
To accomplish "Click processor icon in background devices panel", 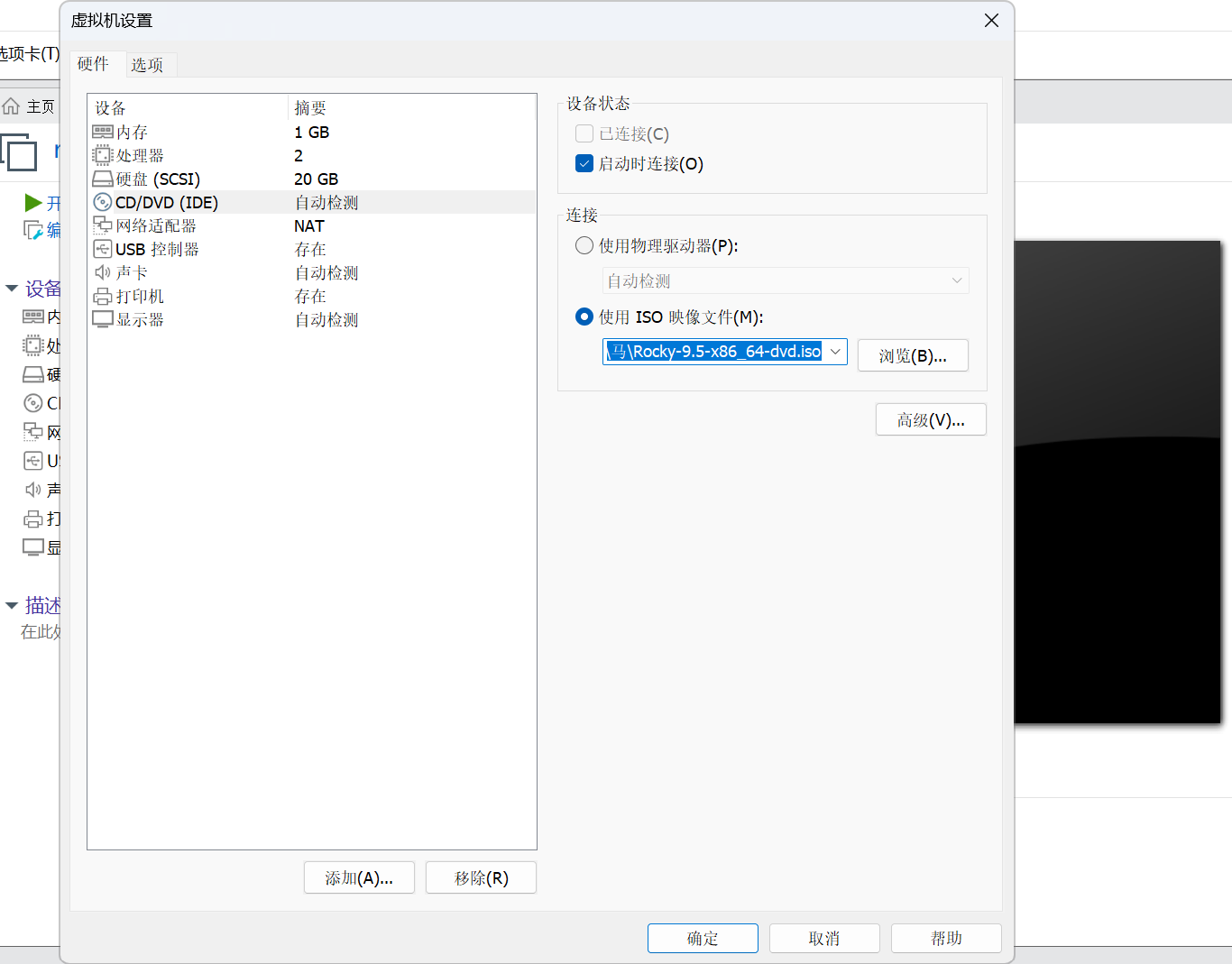I will (33, 345).
